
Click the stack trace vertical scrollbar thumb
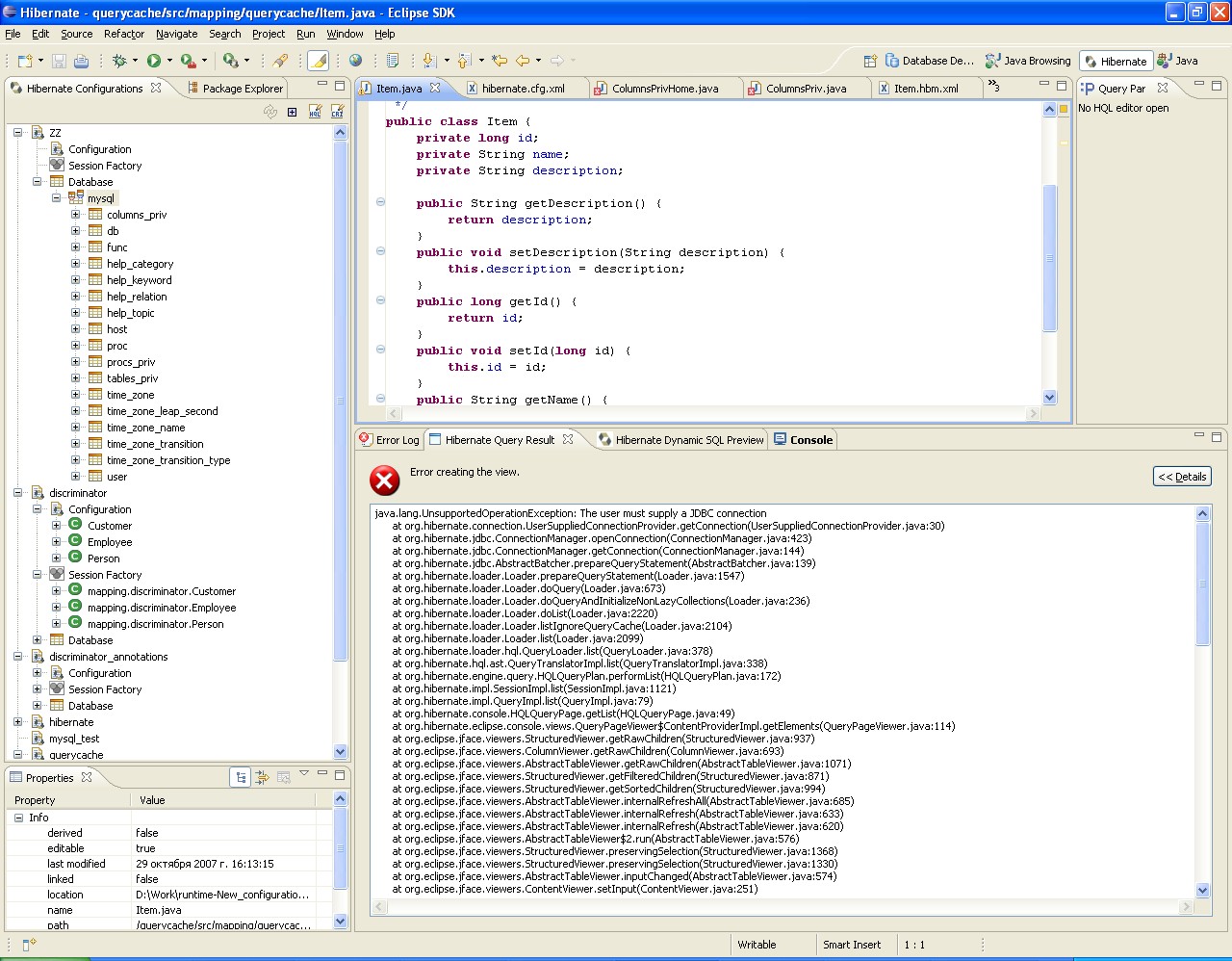[x=1202, y=585]
